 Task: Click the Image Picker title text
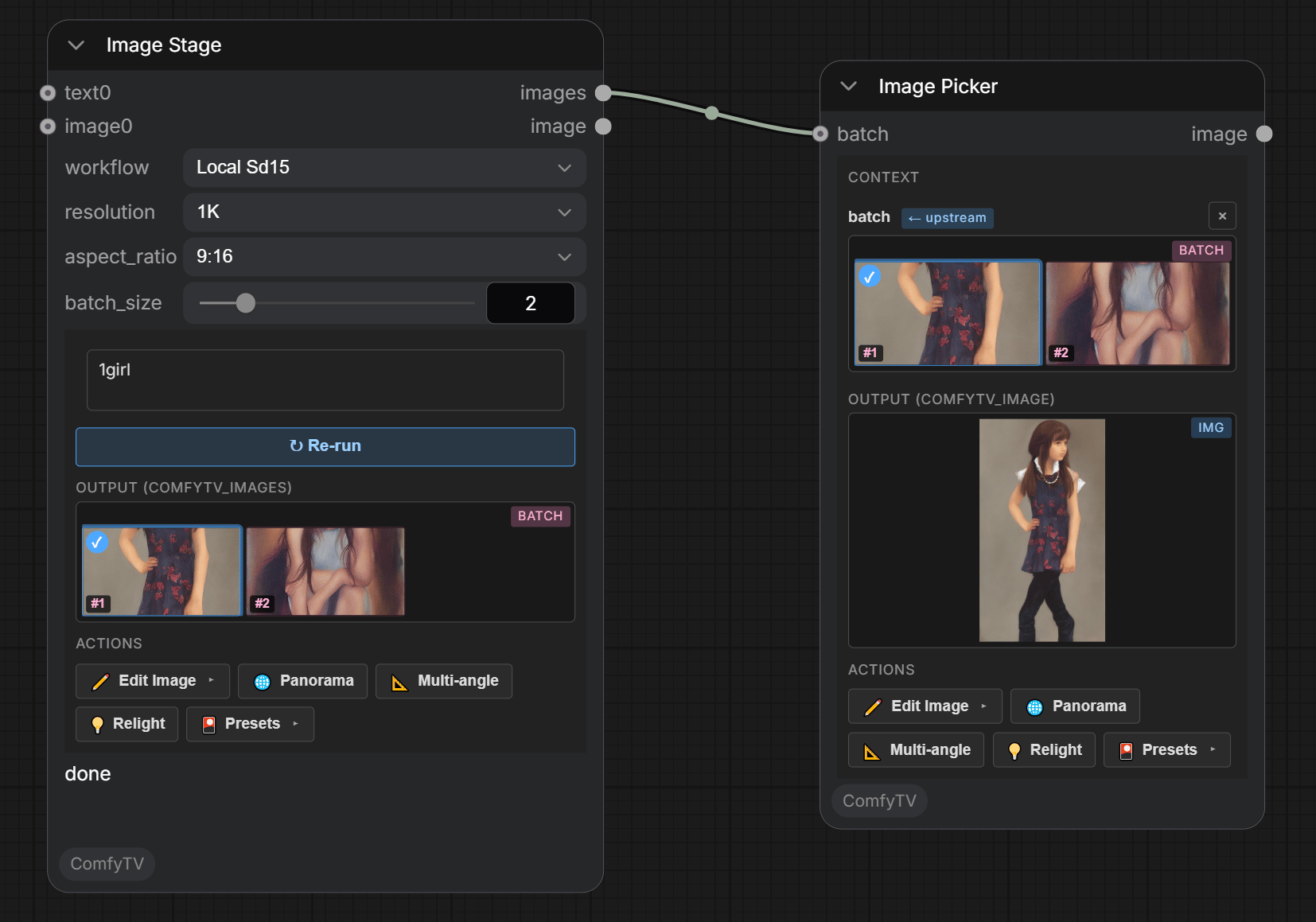tap(938, 86)
